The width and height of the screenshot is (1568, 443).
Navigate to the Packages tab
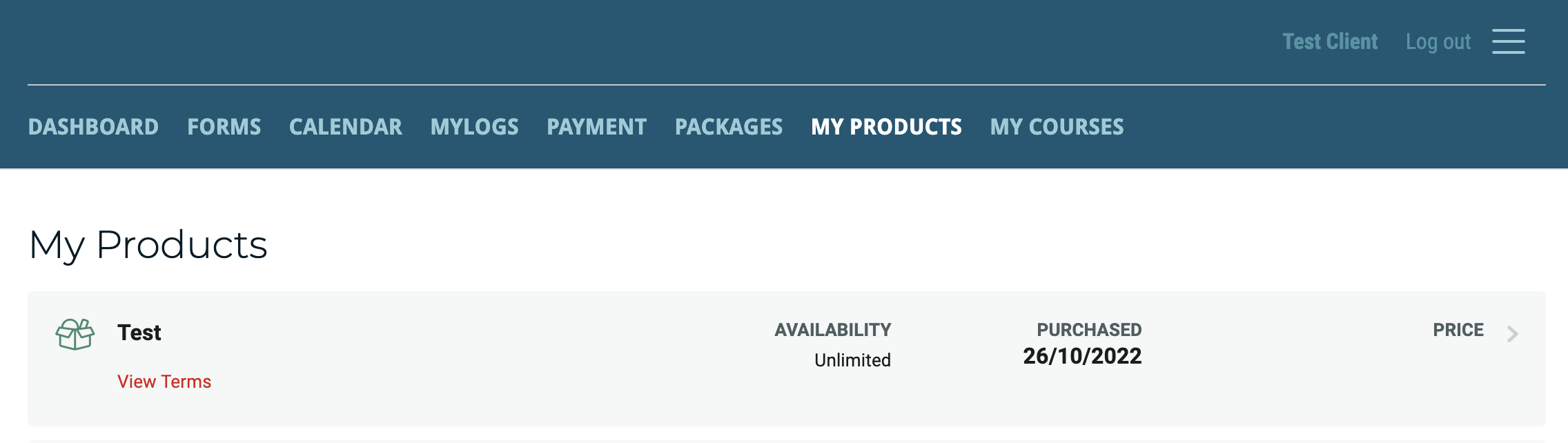click(729, 127)
